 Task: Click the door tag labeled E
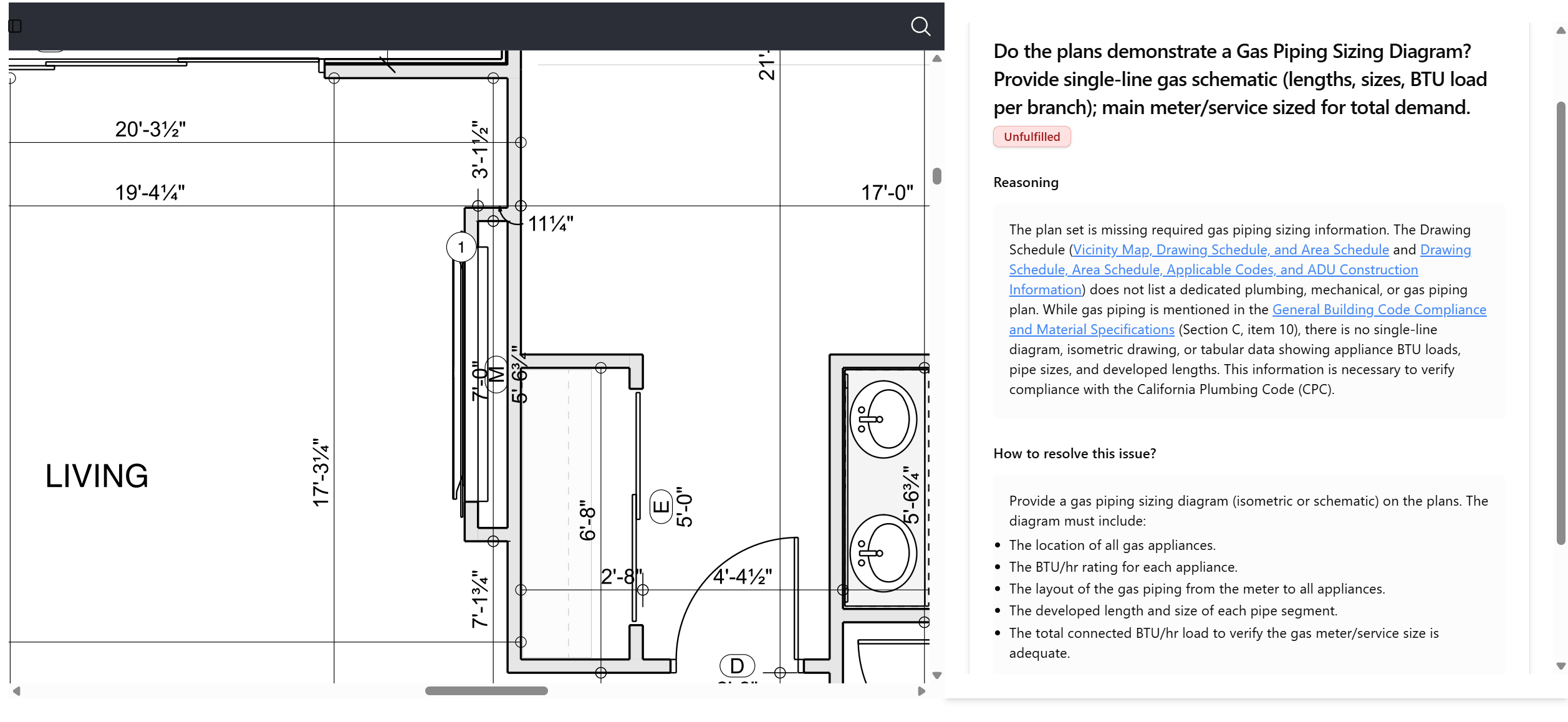coord(661,506)
